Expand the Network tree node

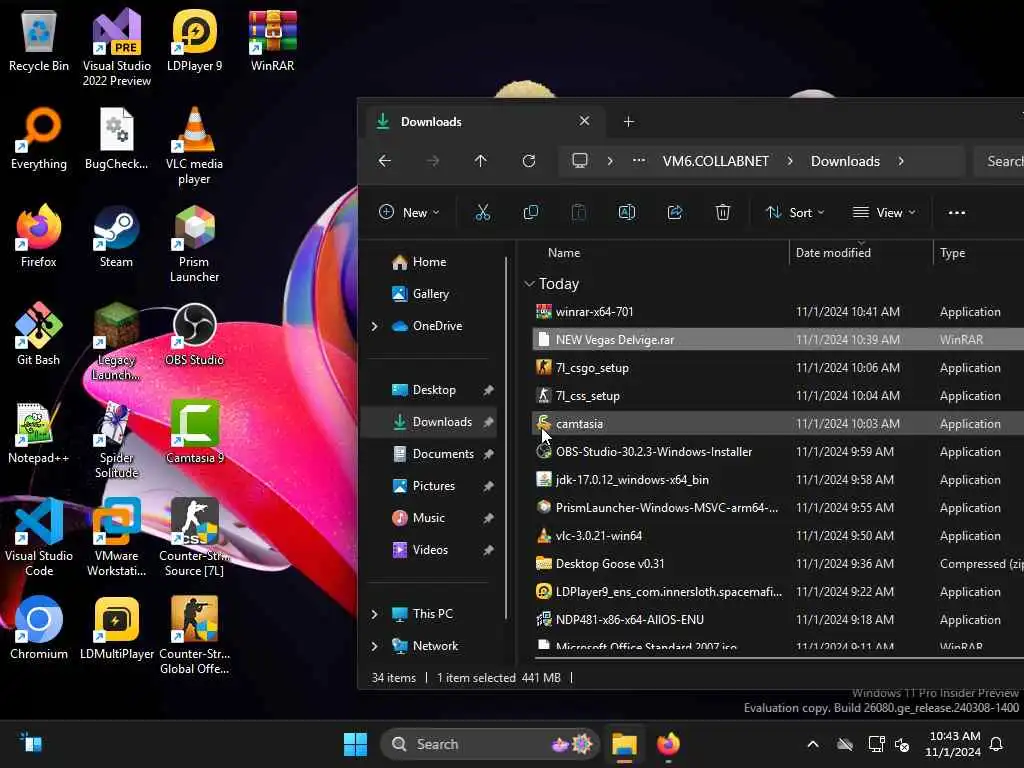pos(374,646)
